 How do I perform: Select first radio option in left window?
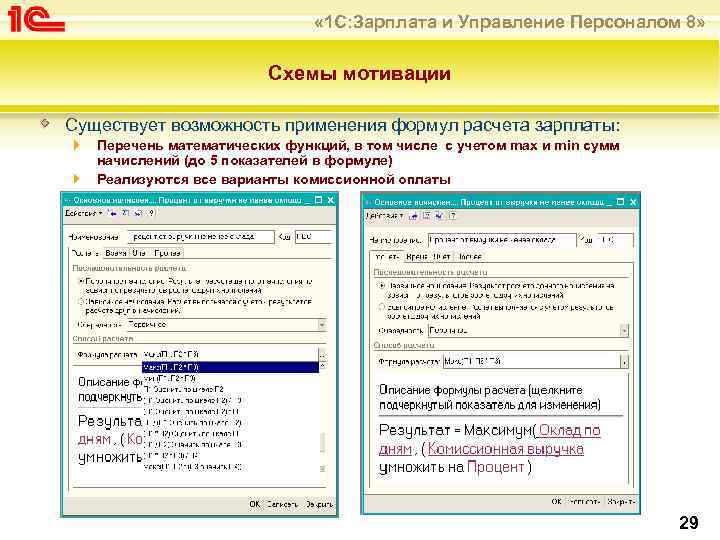[x=81, y=281]
